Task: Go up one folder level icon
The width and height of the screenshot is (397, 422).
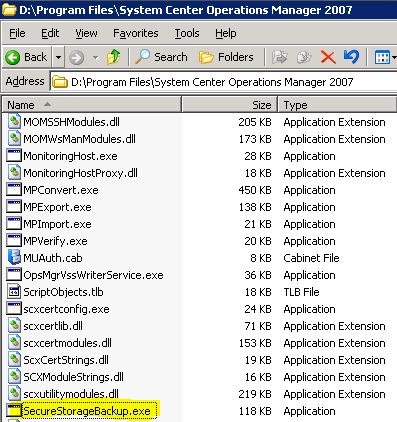Action: click(x=113, y=57)
